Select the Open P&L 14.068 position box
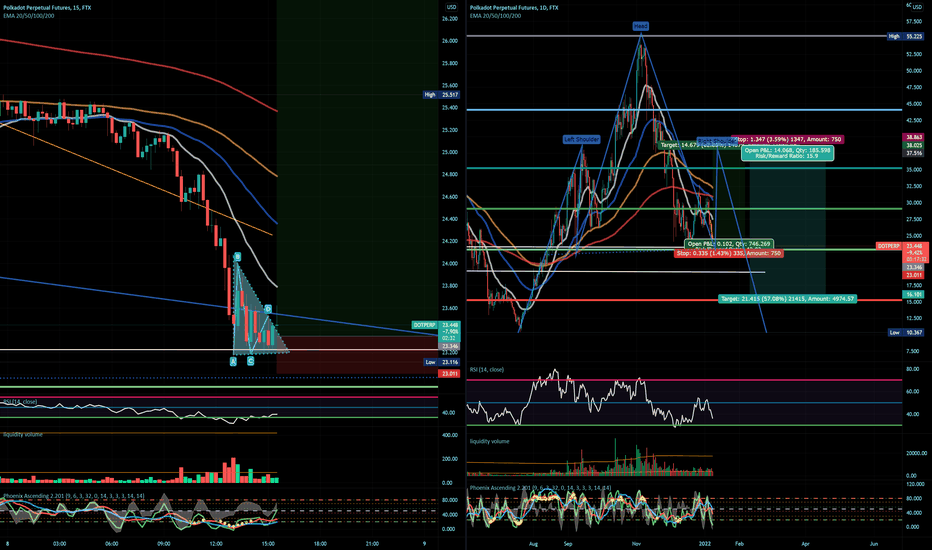 pos(788,153)
